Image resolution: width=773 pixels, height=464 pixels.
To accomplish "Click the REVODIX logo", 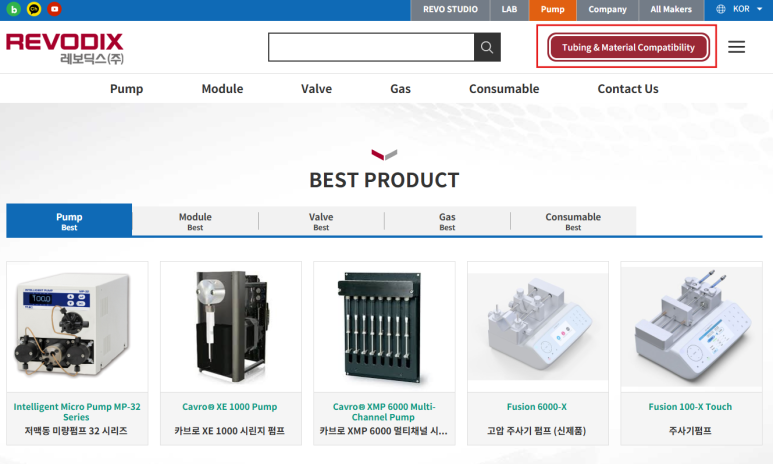I will 65,48.
